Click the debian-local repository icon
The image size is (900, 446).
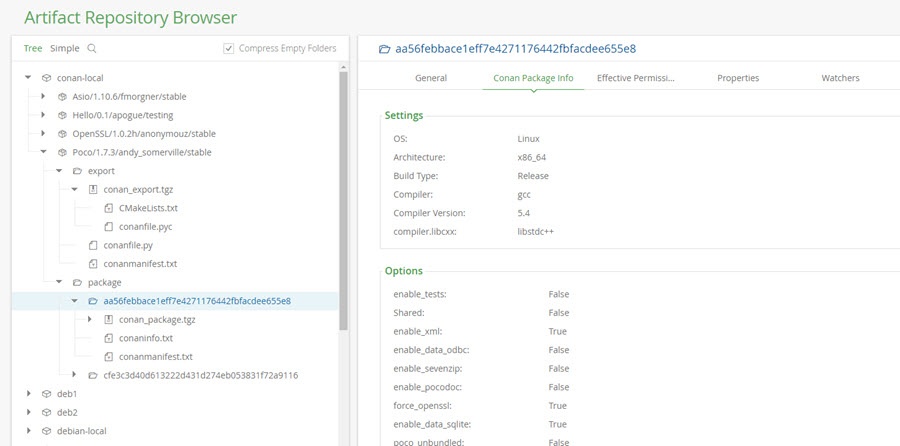tap(46, 431)
